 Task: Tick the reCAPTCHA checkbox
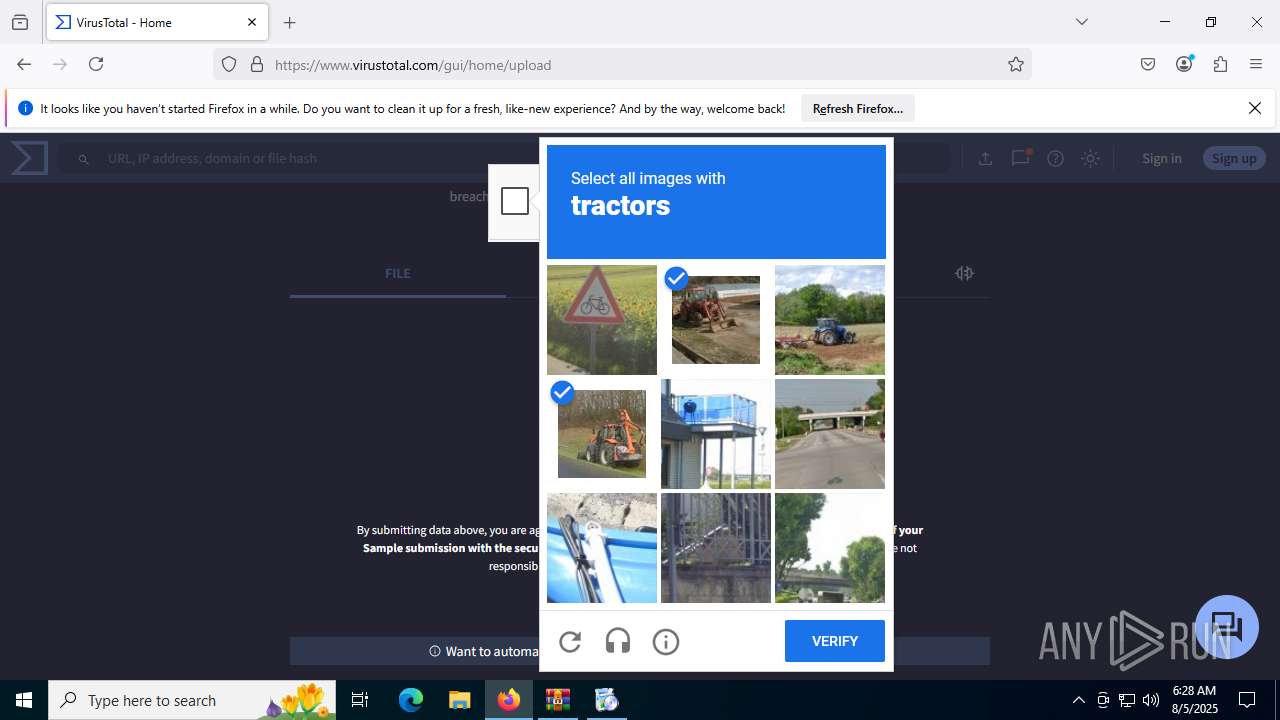click(x=515, y=201)
